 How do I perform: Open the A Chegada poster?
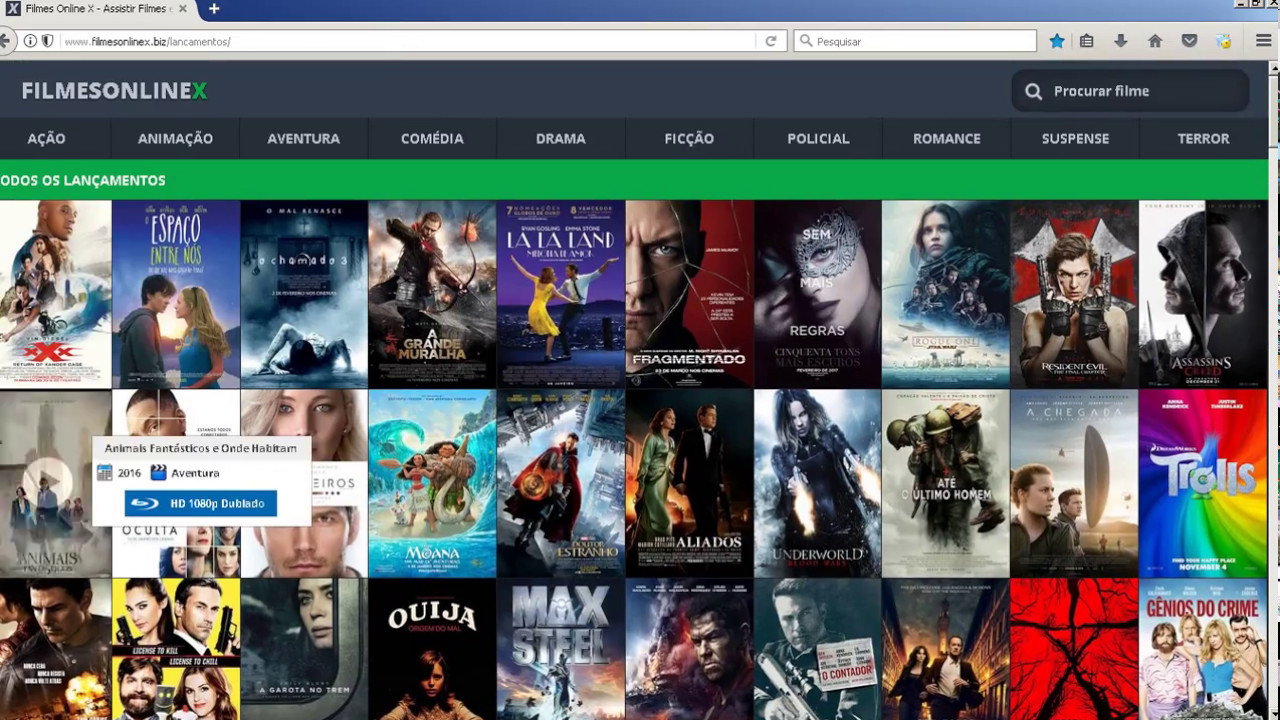(1075, 483)
